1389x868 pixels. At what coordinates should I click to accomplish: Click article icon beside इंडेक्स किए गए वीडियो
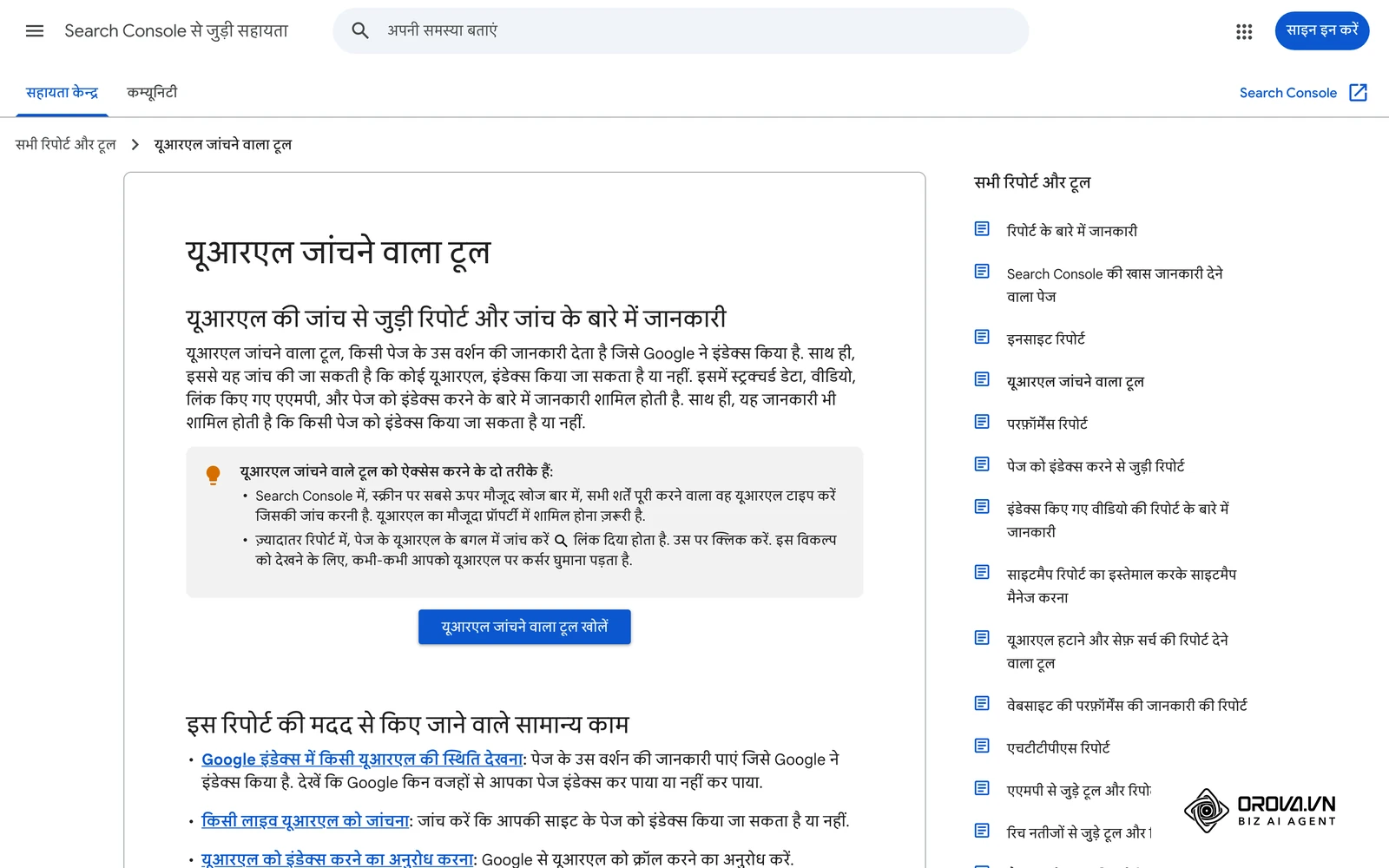click(982, 507)
